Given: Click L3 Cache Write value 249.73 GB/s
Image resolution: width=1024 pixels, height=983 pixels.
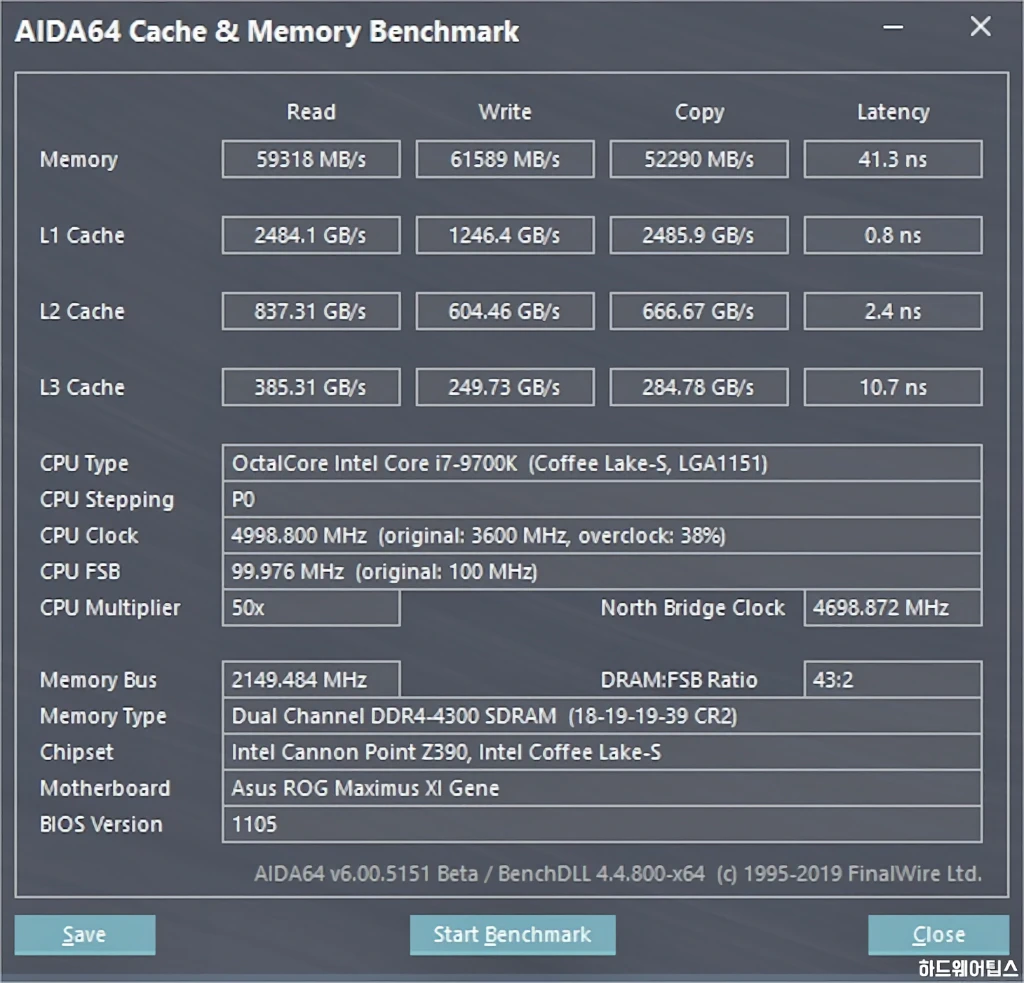Looking at the screenshot, I should tap(505, 387).
